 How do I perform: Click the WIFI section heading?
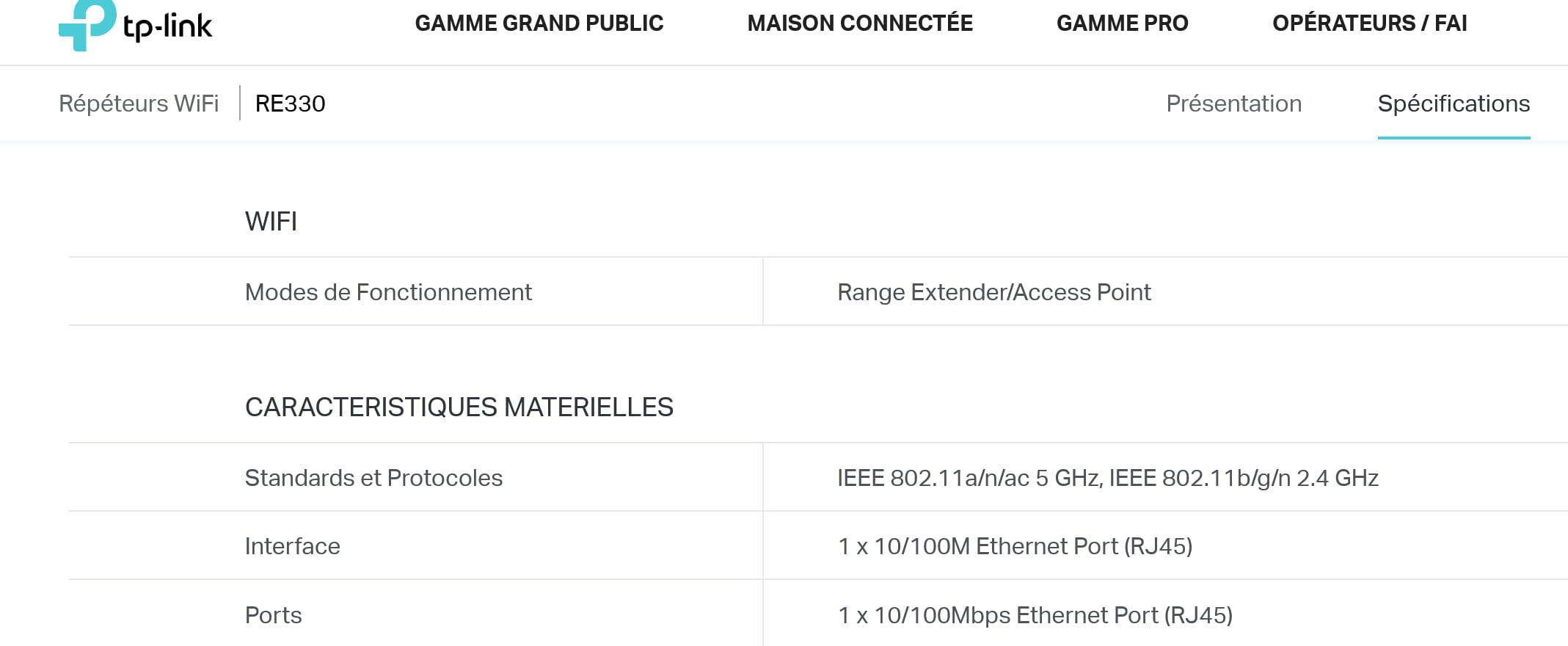pos(271,222)
